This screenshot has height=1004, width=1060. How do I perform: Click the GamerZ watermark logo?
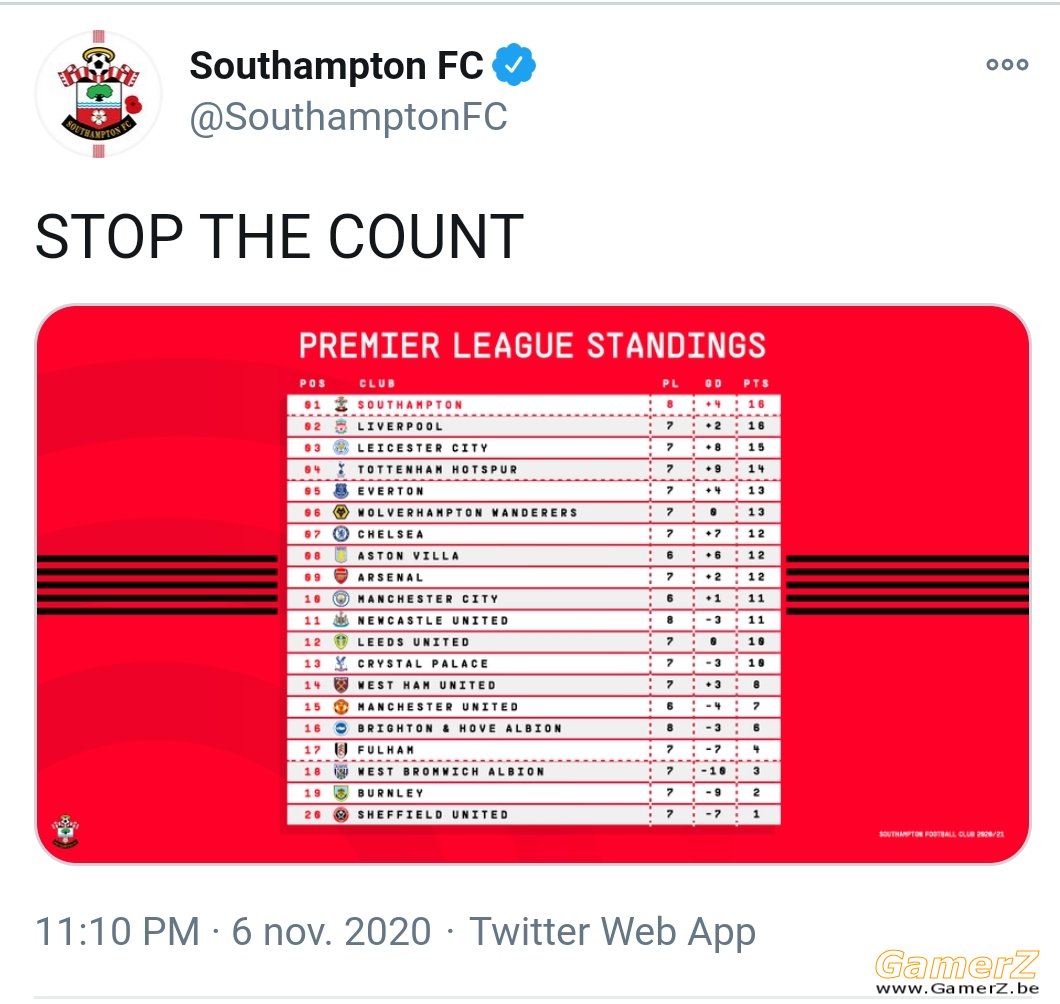coord(957,972)
